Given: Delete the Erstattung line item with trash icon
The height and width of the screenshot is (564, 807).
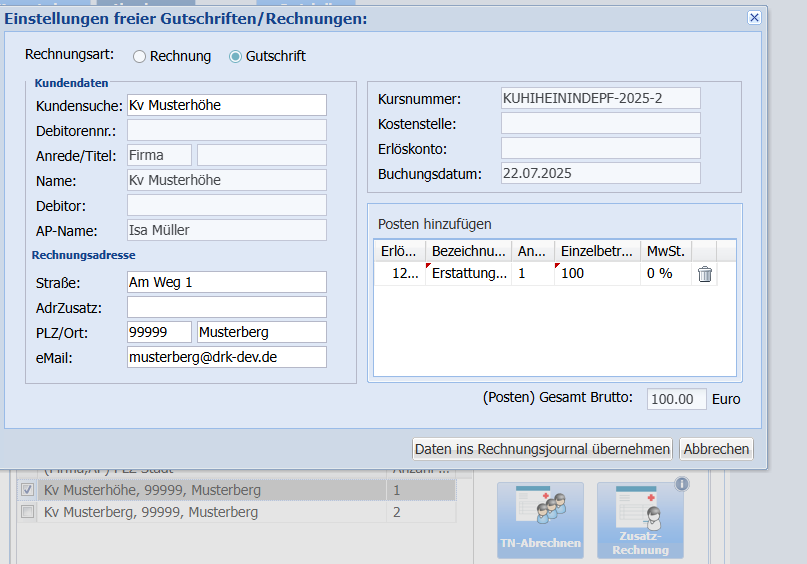Looking at the screenshot, I should (x=704, y=274).
